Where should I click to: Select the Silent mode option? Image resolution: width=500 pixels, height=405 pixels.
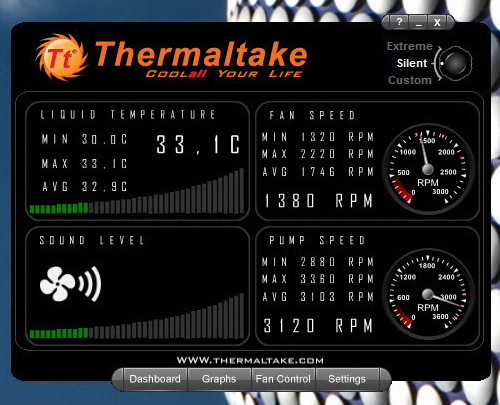tap(412, 63)
